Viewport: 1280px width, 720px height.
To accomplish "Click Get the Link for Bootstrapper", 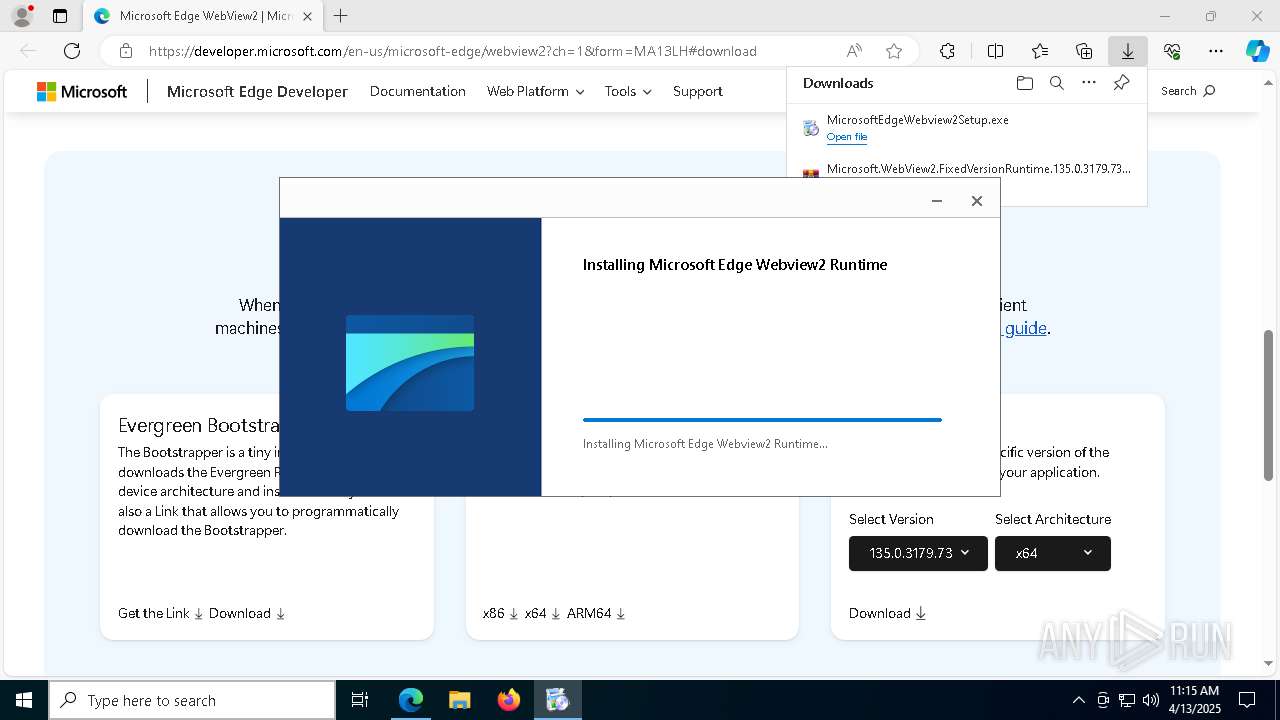I will point(160,613).
